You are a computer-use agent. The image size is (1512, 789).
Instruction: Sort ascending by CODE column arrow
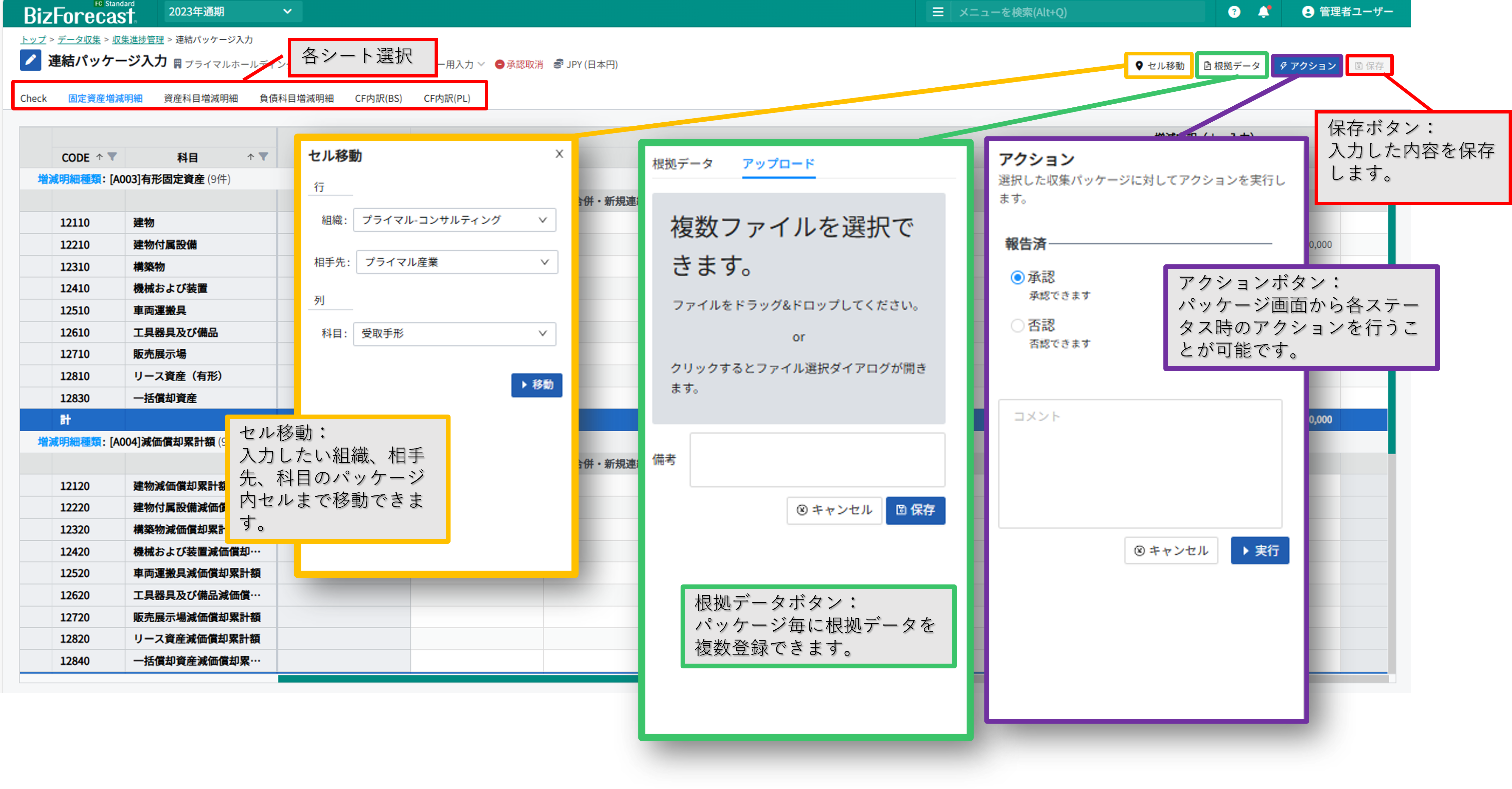point(99,157)
